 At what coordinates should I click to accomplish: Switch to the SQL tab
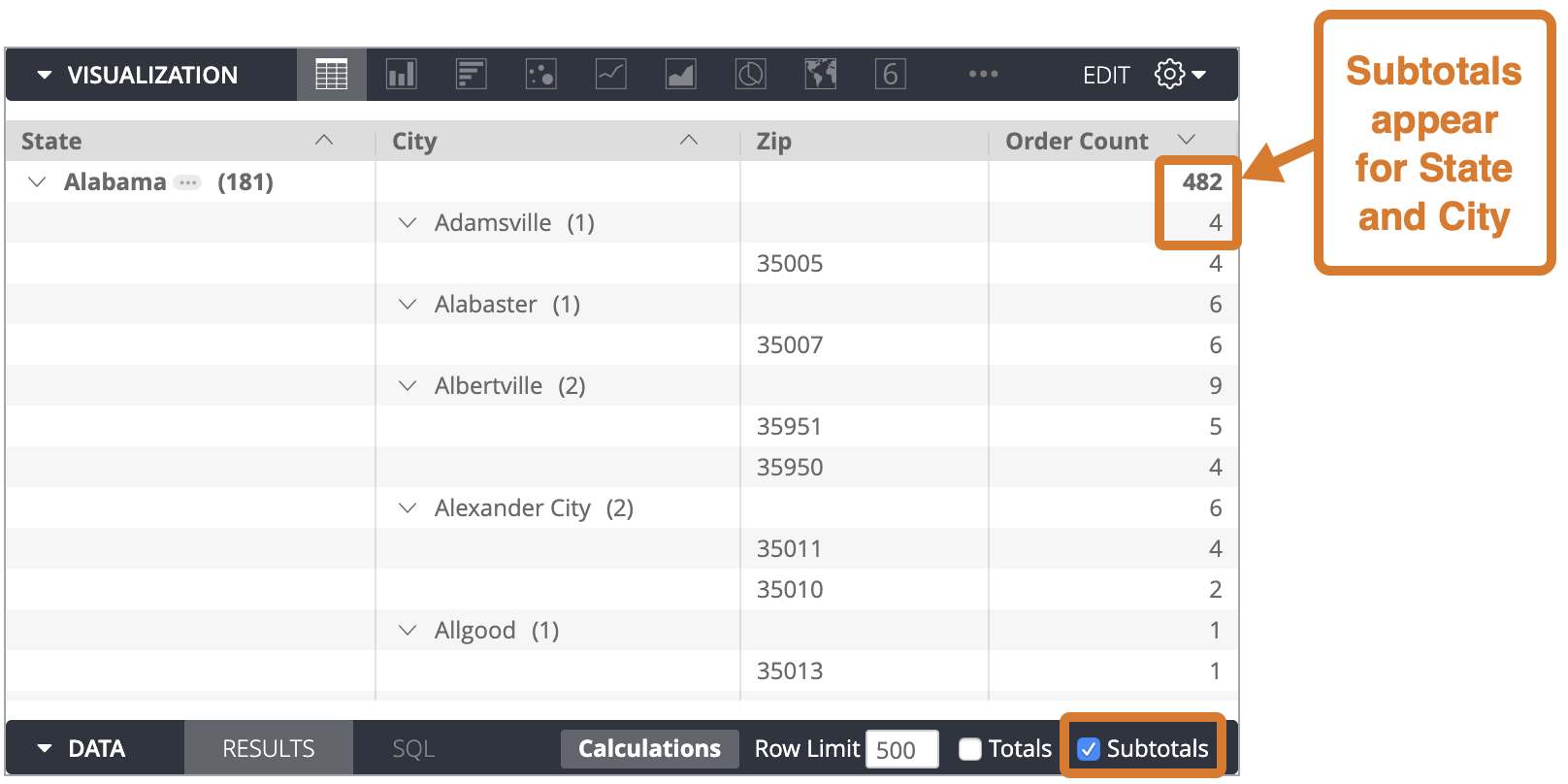pyautogui.click(x=413, y=749)
